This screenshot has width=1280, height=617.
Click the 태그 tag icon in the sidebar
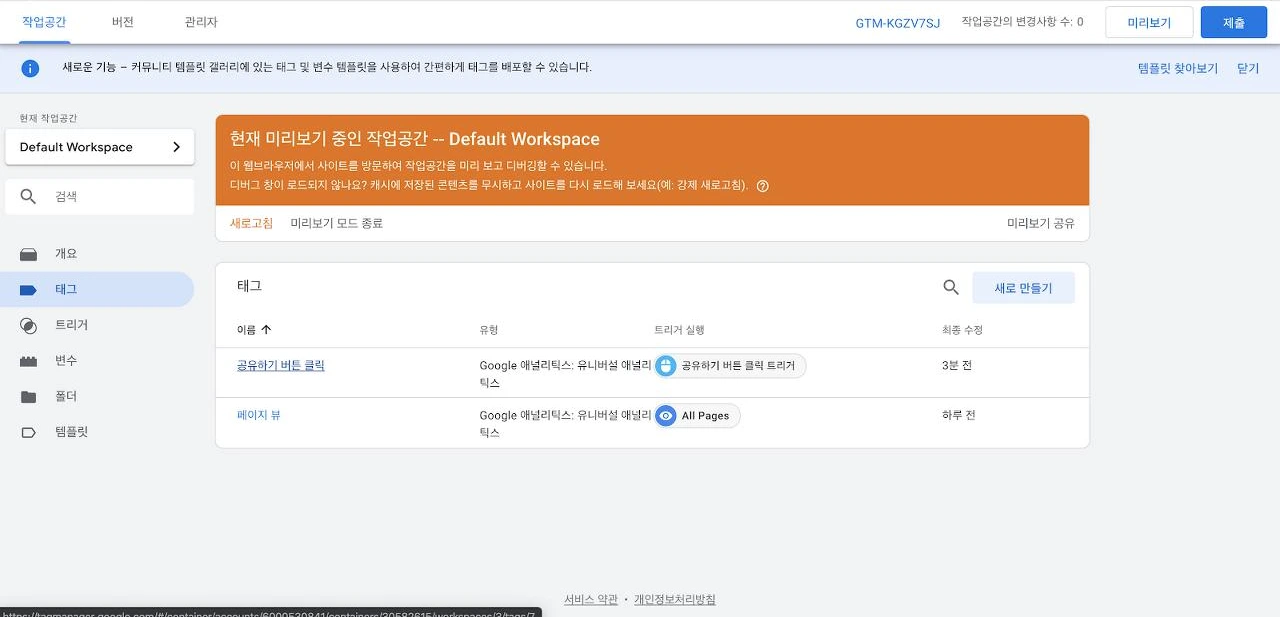point(29,290)
